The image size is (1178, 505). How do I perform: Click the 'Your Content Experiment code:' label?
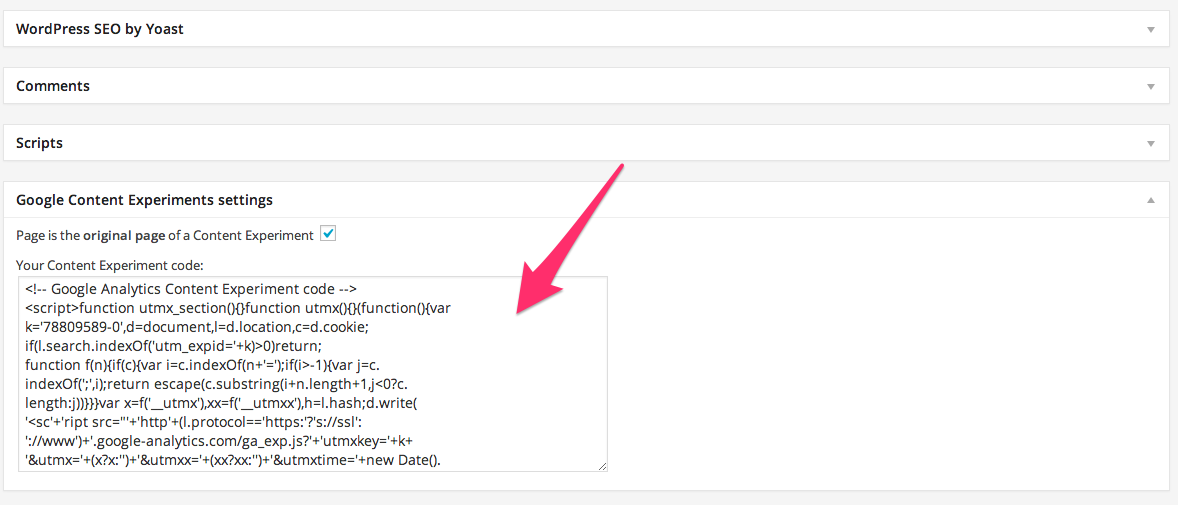[x=109, y=265]
